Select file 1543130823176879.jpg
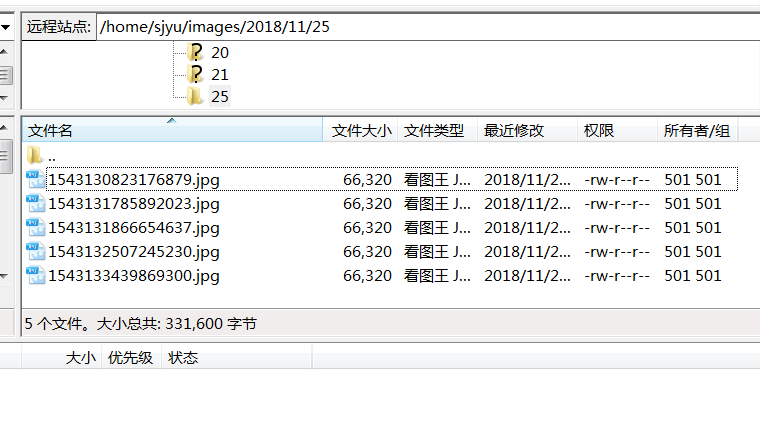 tap(134, 180)
